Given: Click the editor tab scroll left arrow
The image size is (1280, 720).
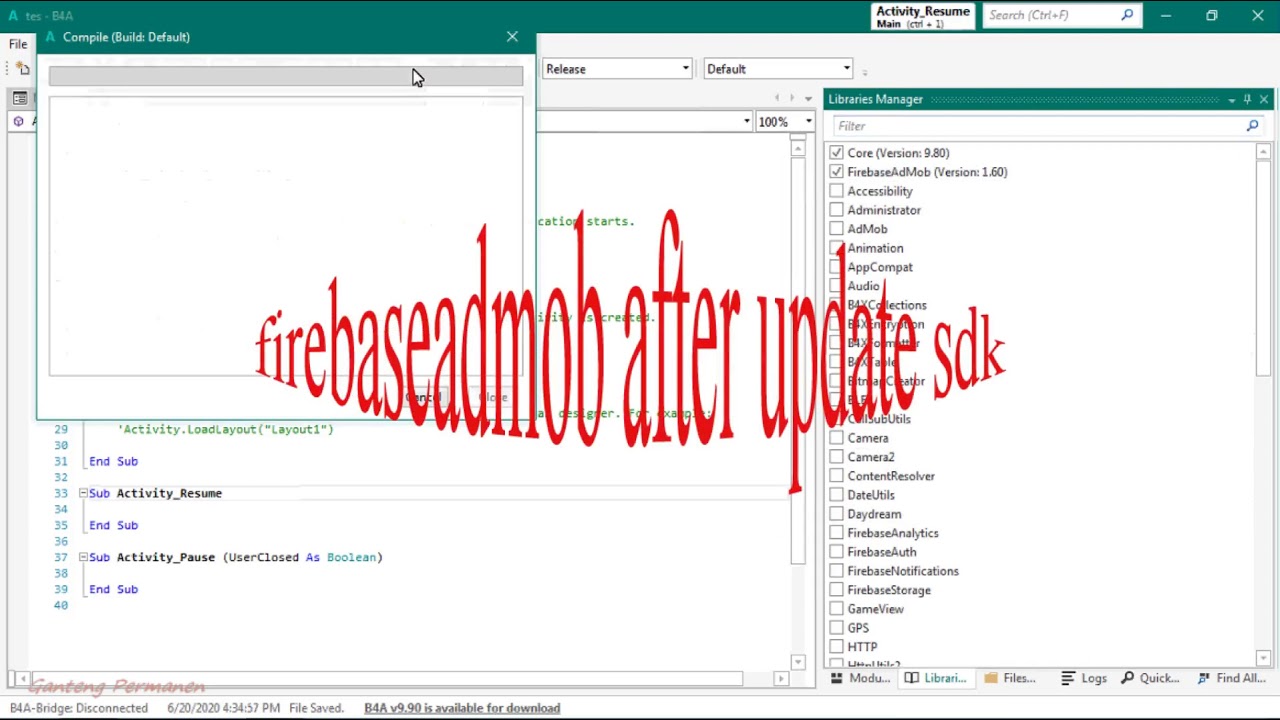Looking at the screenshot, I should pos(778,98).
